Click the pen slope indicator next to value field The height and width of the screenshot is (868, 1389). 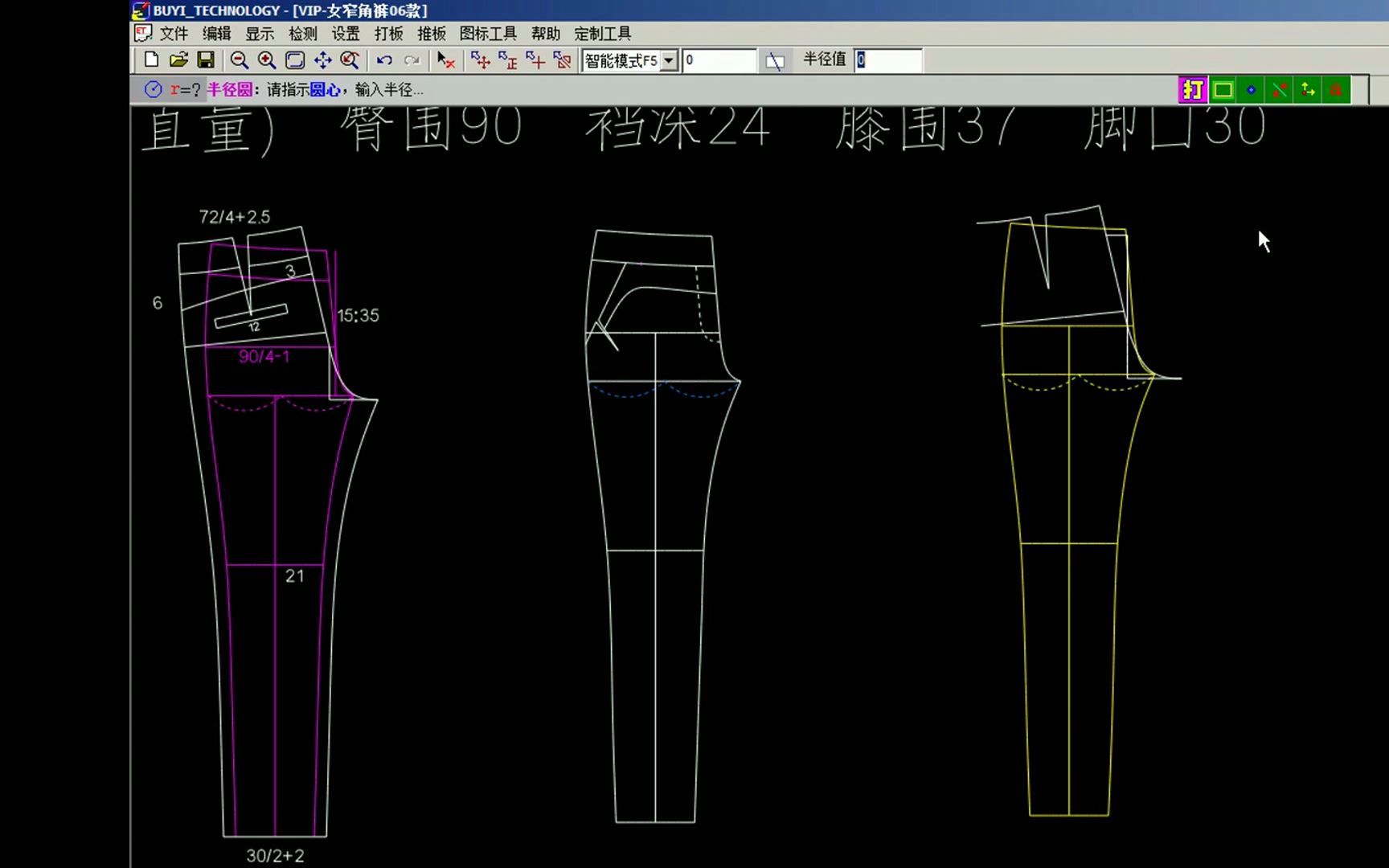776,59
